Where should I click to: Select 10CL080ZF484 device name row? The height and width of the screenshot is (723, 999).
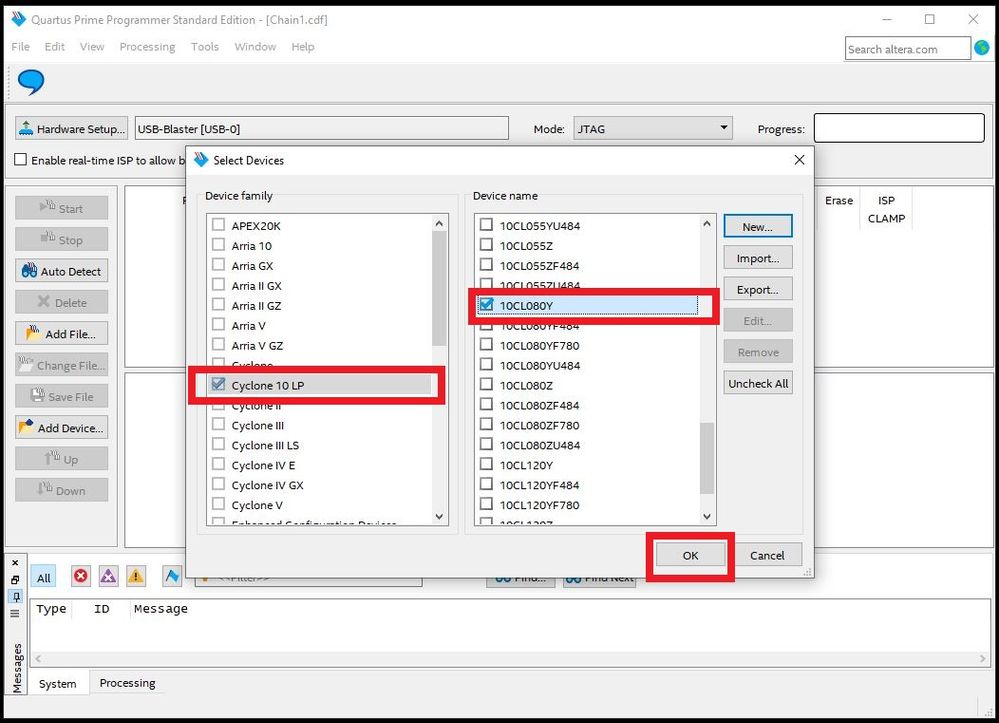coord(540,405)
